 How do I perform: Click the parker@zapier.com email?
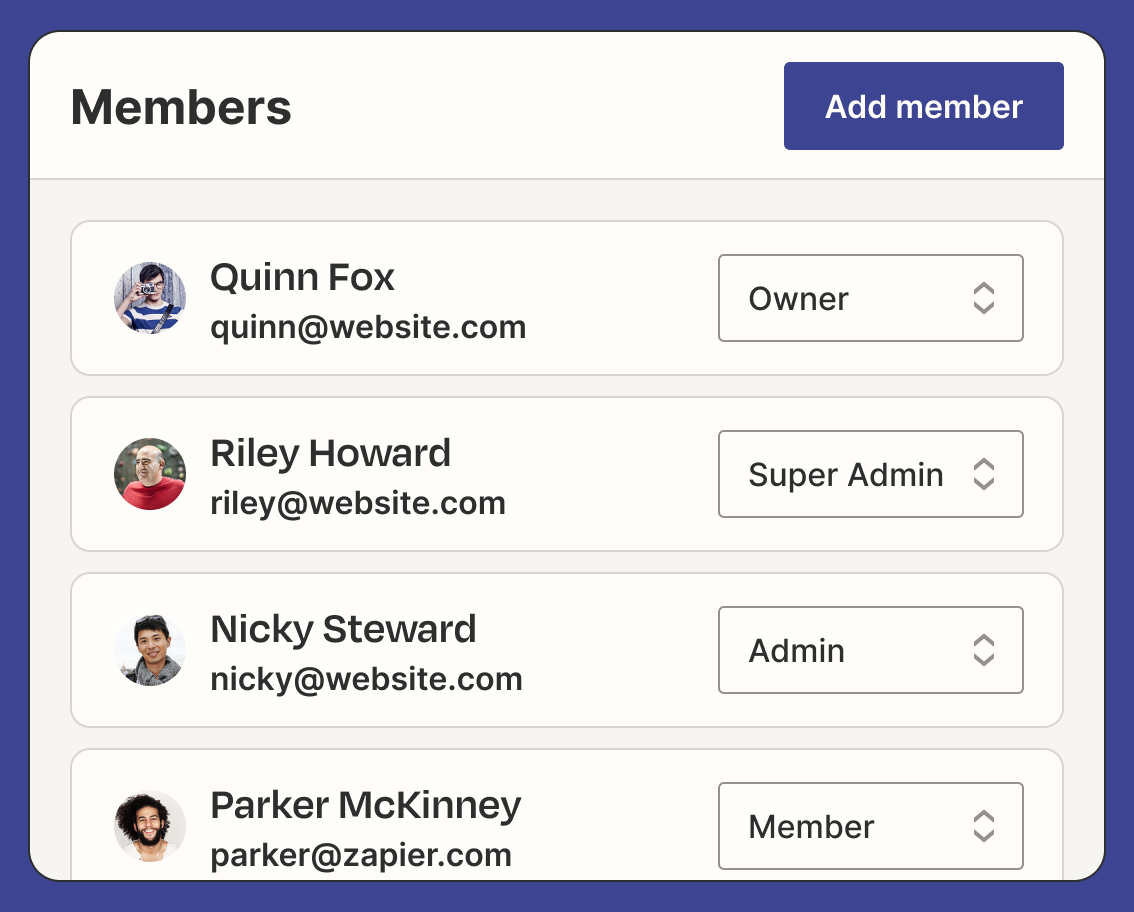[361, 855]
